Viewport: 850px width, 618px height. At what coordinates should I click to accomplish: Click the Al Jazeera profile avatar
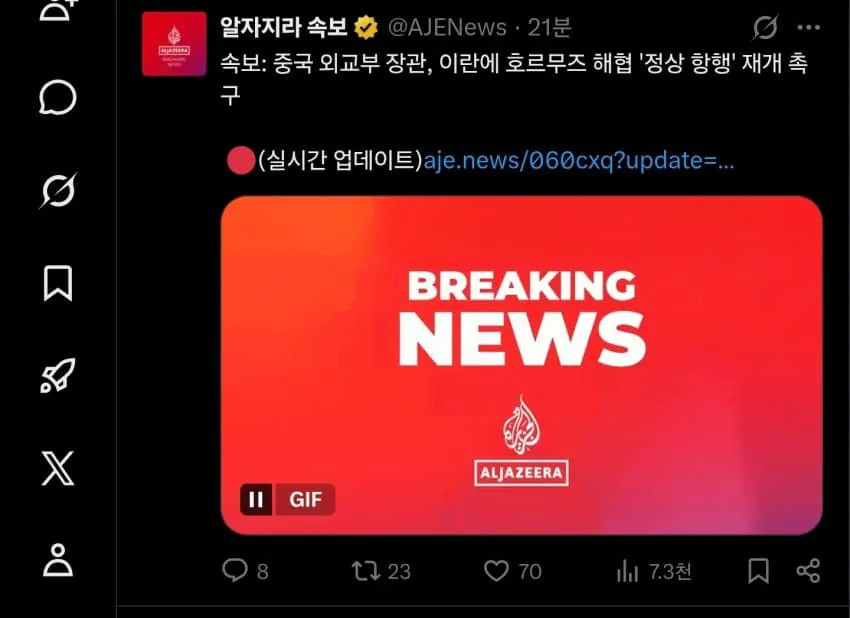(174, 44)
